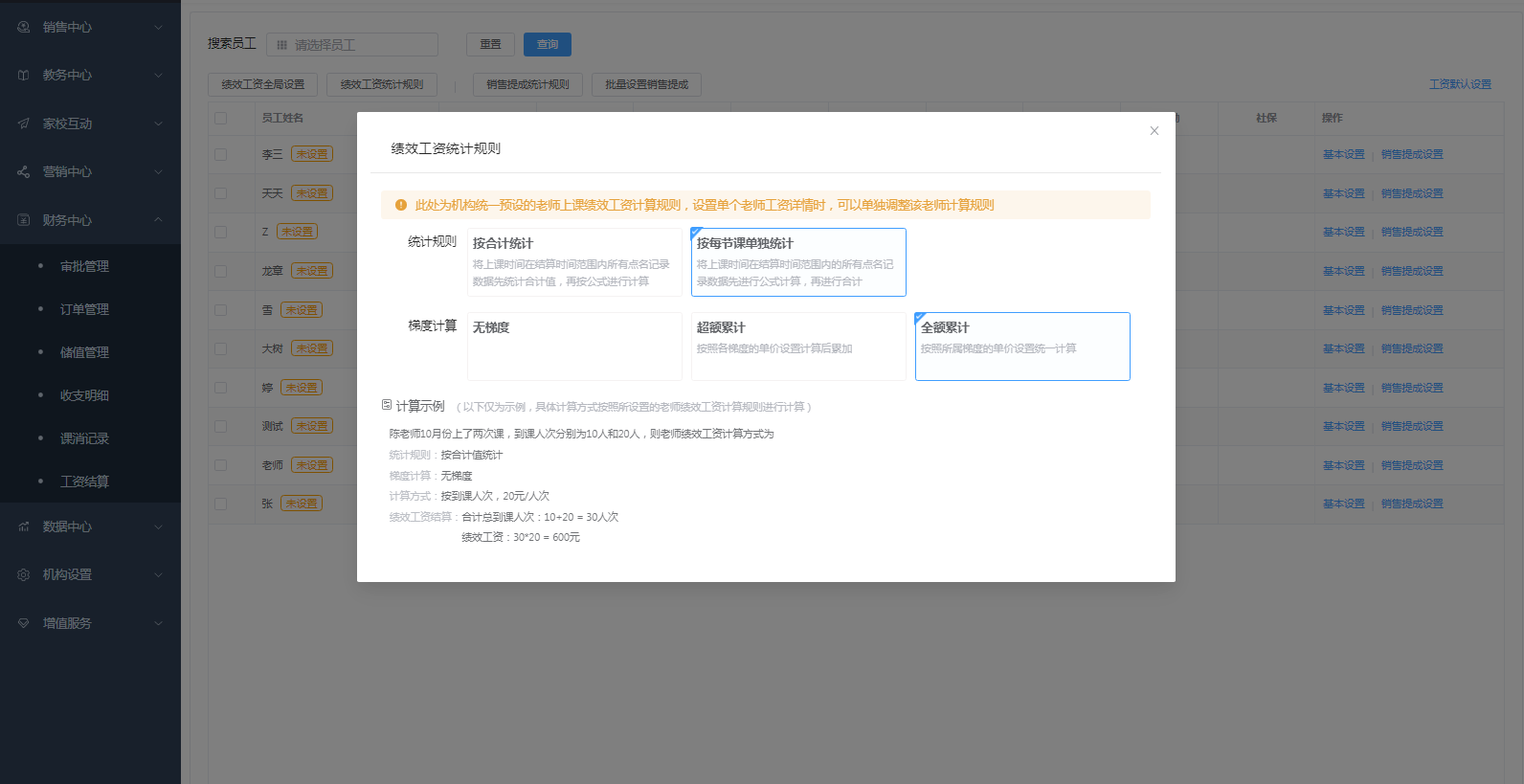Image resolution: width=1524 pixels, height=784 pixels.
Task: Click 基本设置 link in the first row
Action: [x=1344, y=154]
